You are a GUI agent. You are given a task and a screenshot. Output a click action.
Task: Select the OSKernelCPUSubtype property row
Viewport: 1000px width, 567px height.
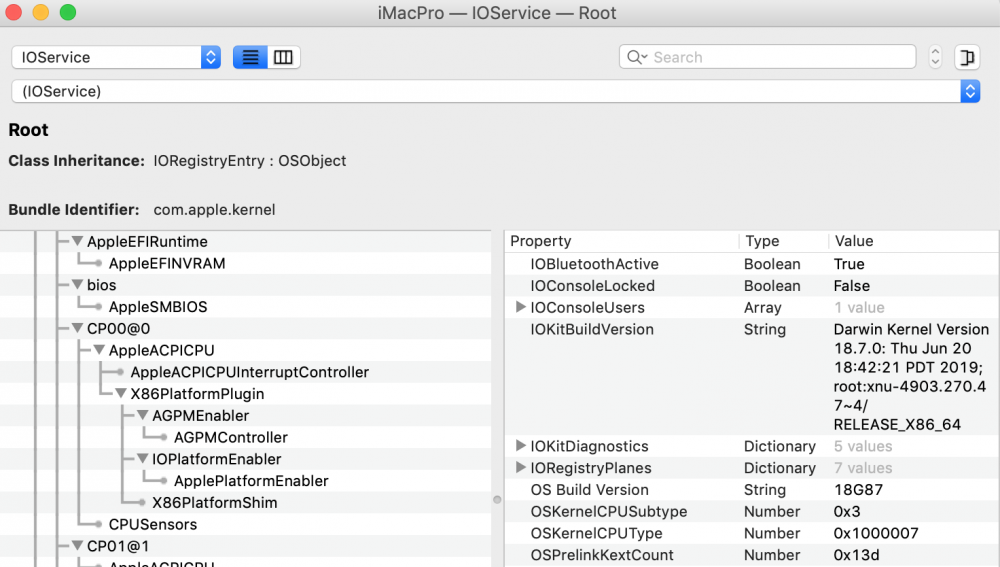752,512
